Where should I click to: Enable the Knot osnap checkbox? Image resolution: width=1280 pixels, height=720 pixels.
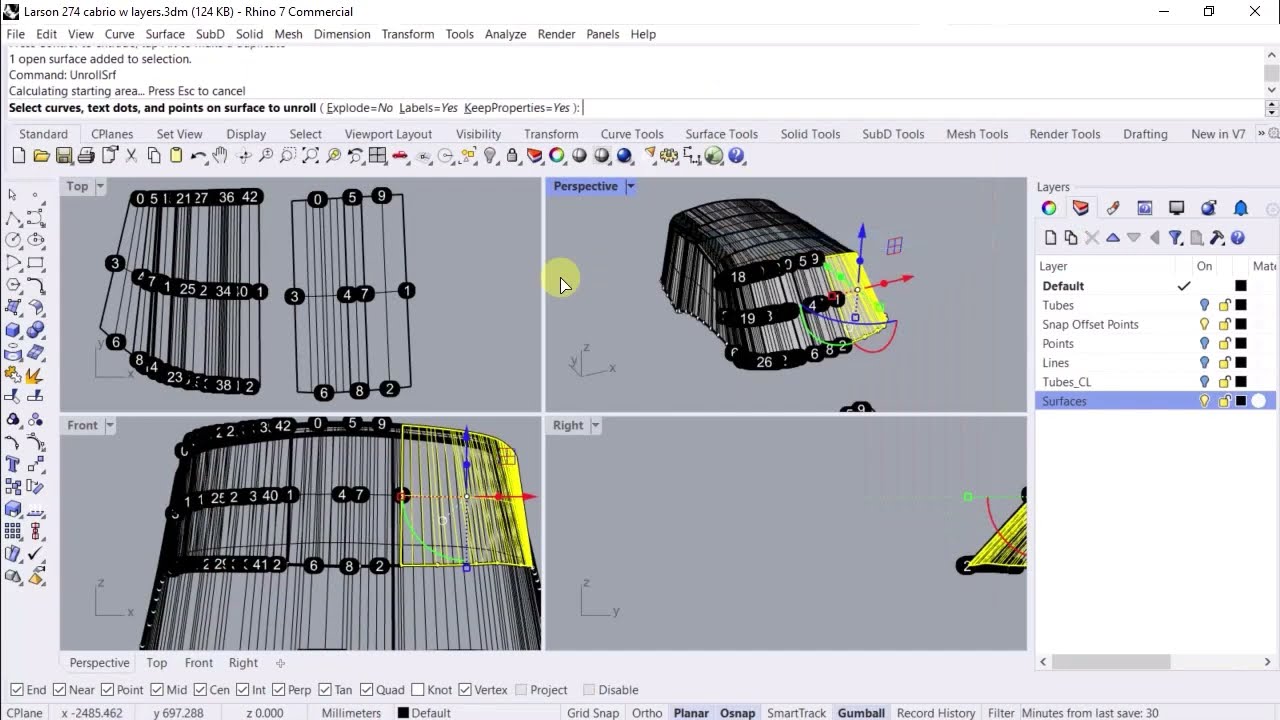[x=417, y=690]
